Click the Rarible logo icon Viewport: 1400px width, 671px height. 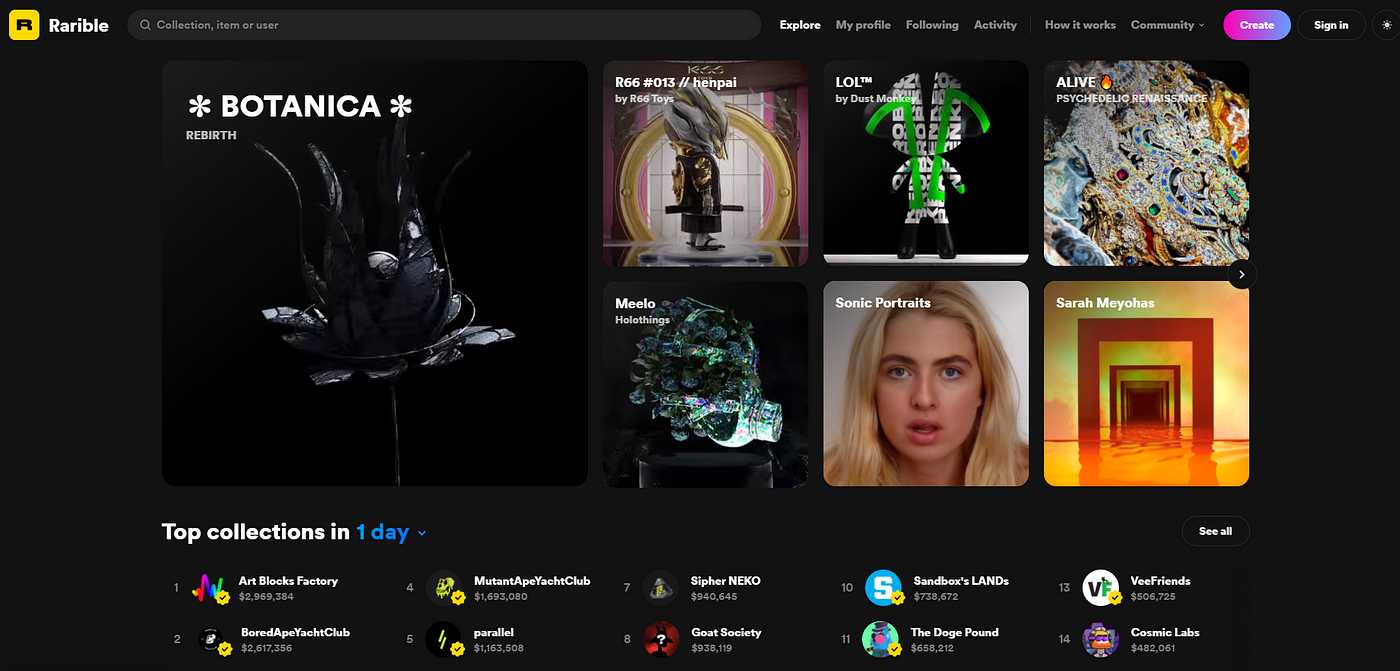pos(24,25)
